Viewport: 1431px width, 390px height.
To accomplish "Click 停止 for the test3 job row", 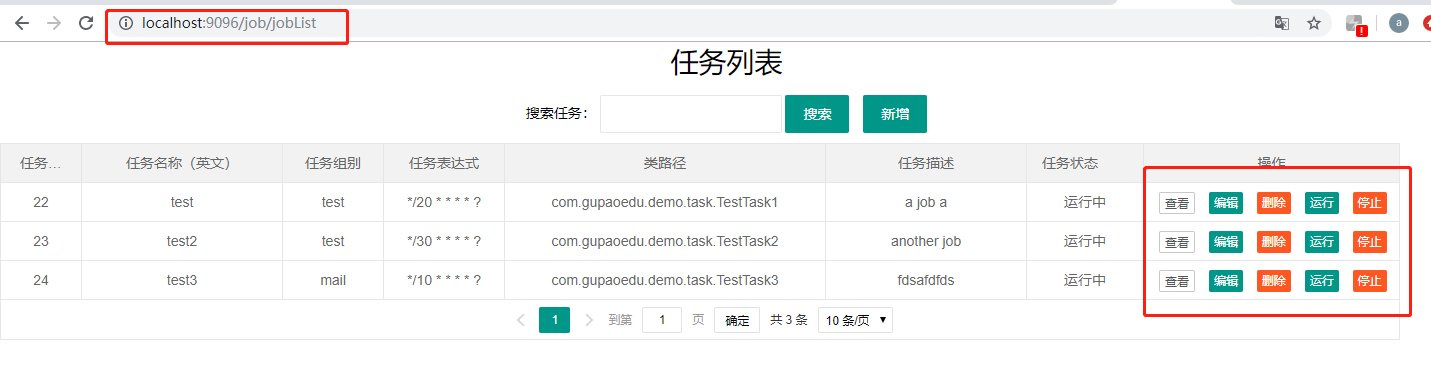I will 1370,281.
